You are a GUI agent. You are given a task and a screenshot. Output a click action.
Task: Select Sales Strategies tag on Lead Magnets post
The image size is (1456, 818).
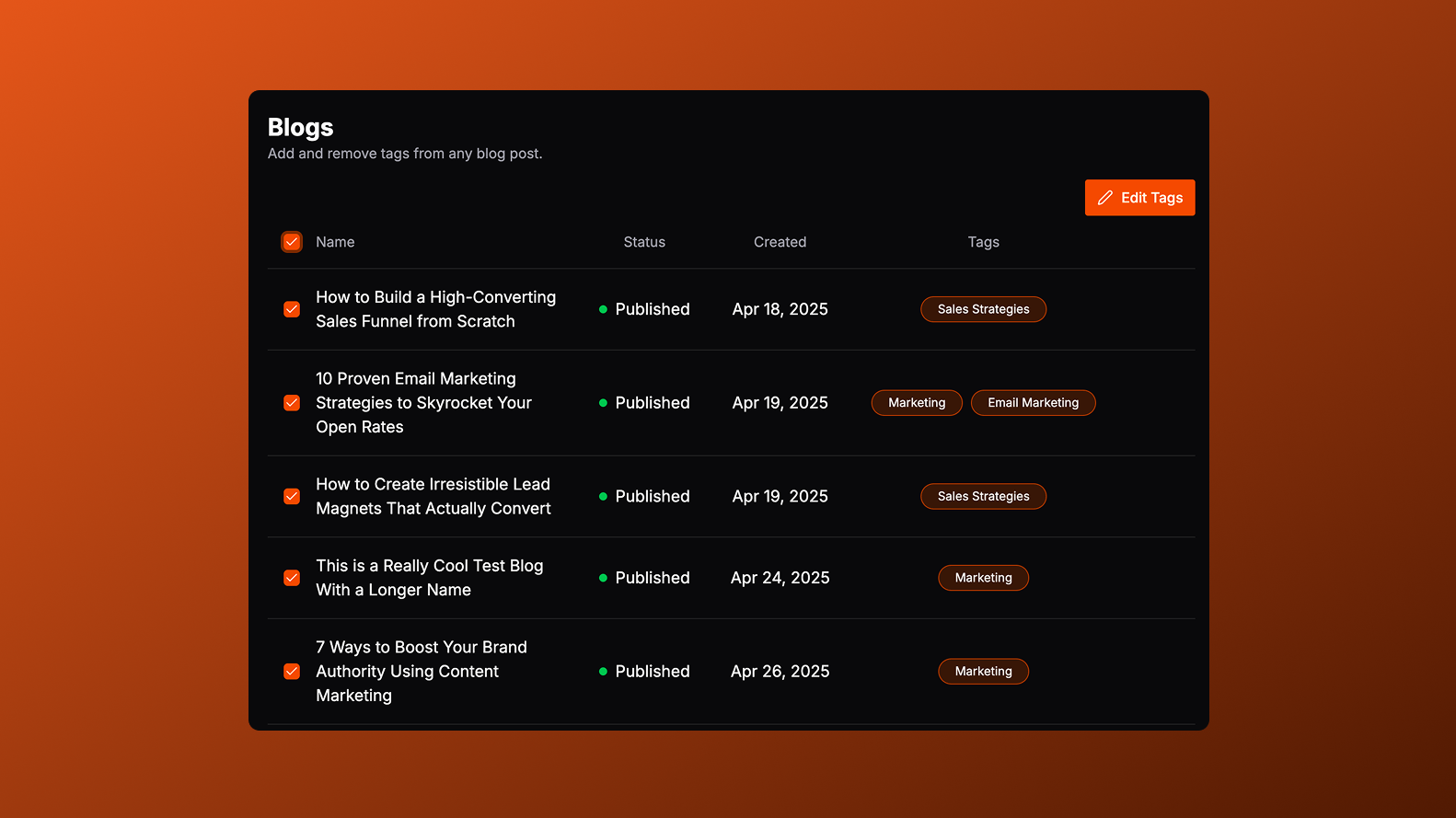983,497
